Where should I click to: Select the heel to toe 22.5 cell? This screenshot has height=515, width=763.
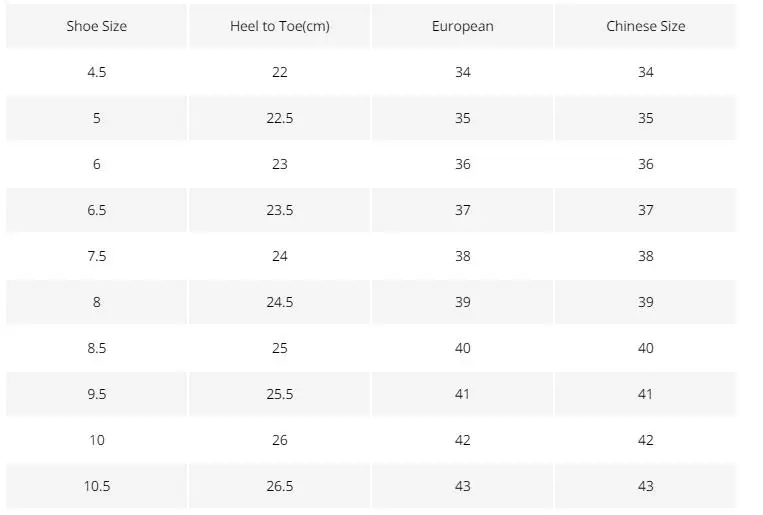279,118
